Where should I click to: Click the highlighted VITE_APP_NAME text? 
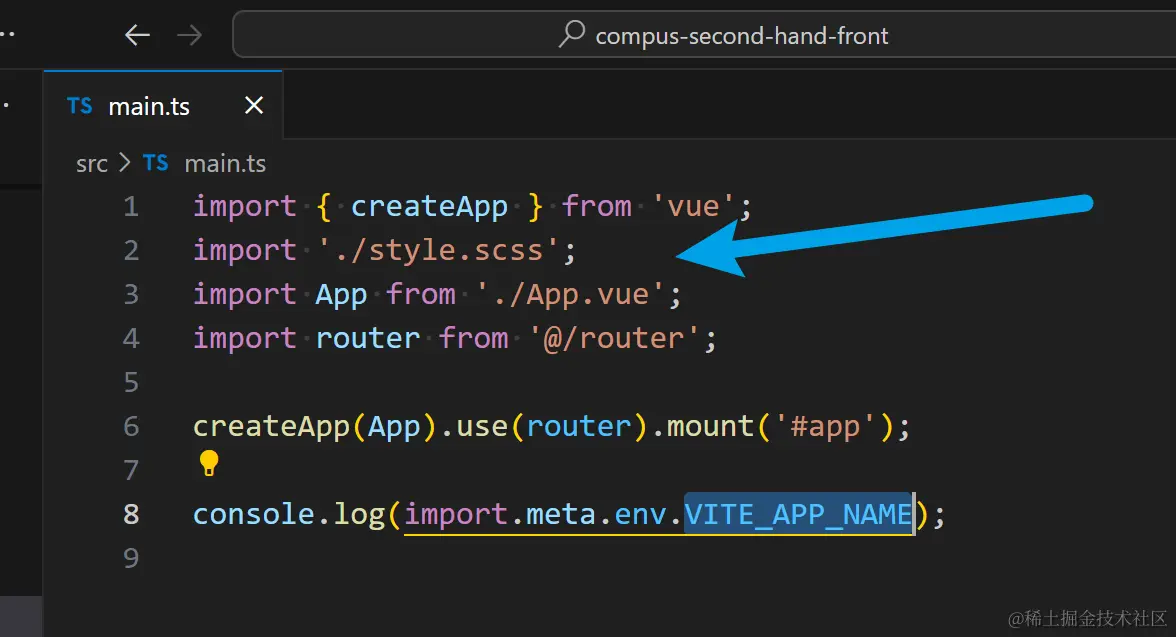click(799, 515)
